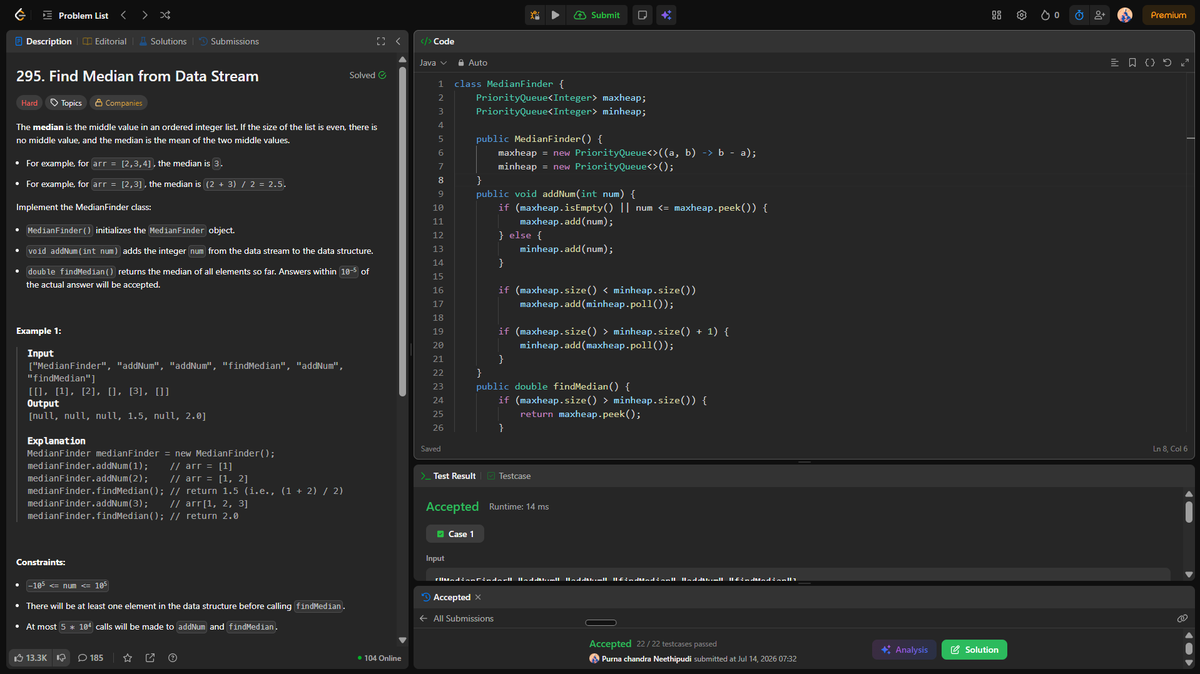
Task: Star the problem as favorite
Action: tap(127, 658)
